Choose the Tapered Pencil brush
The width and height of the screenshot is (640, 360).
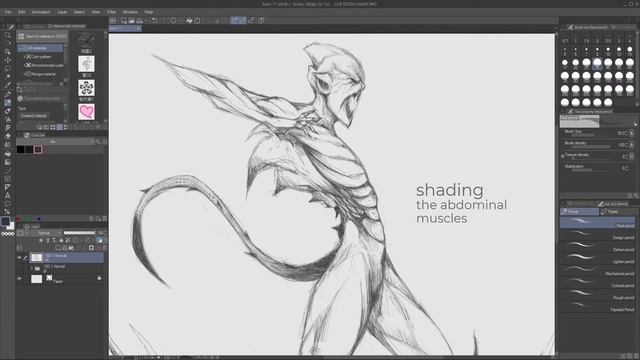click(598, 307)
